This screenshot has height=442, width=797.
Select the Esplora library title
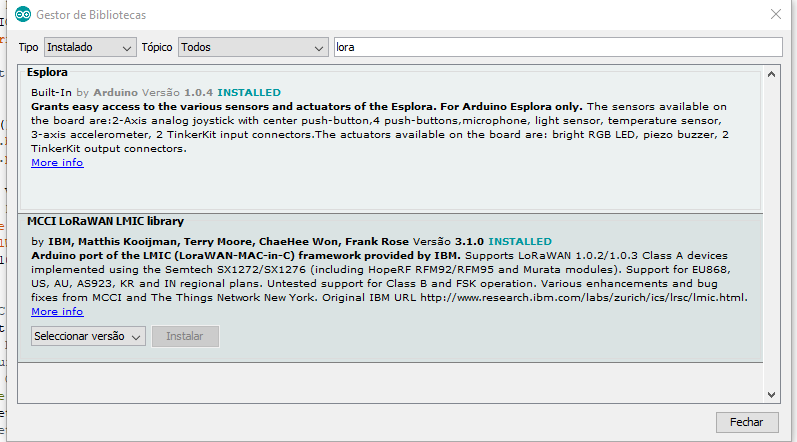coord(48,73)
